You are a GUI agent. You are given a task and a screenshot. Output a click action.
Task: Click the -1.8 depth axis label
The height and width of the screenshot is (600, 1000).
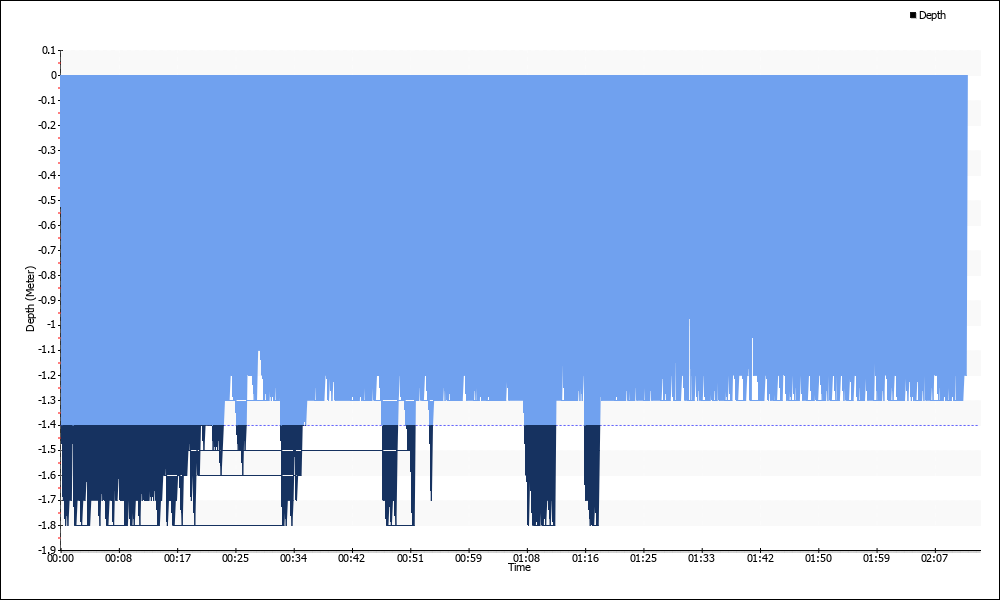point(47,525)
